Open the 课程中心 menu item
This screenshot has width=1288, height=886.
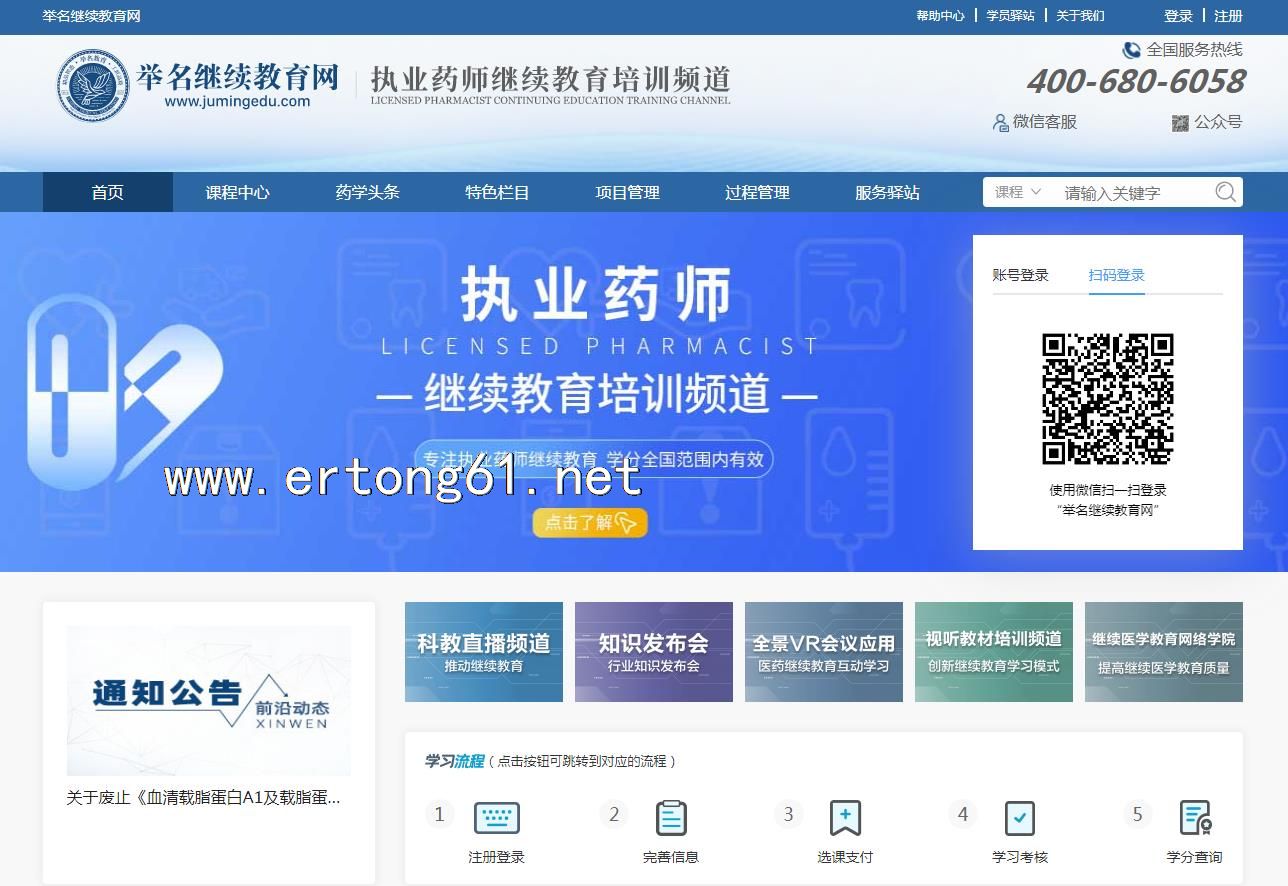[237, 192]
